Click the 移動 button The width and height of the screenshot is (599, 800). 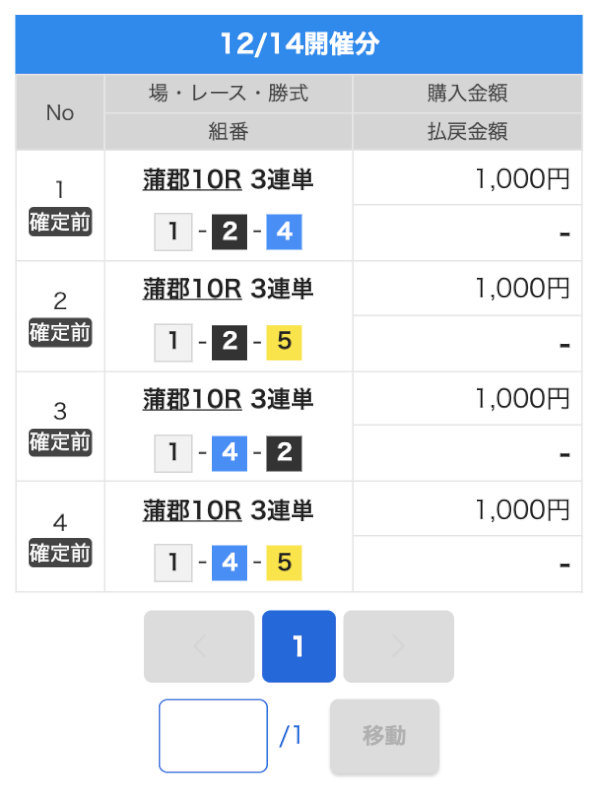[385, 736]
